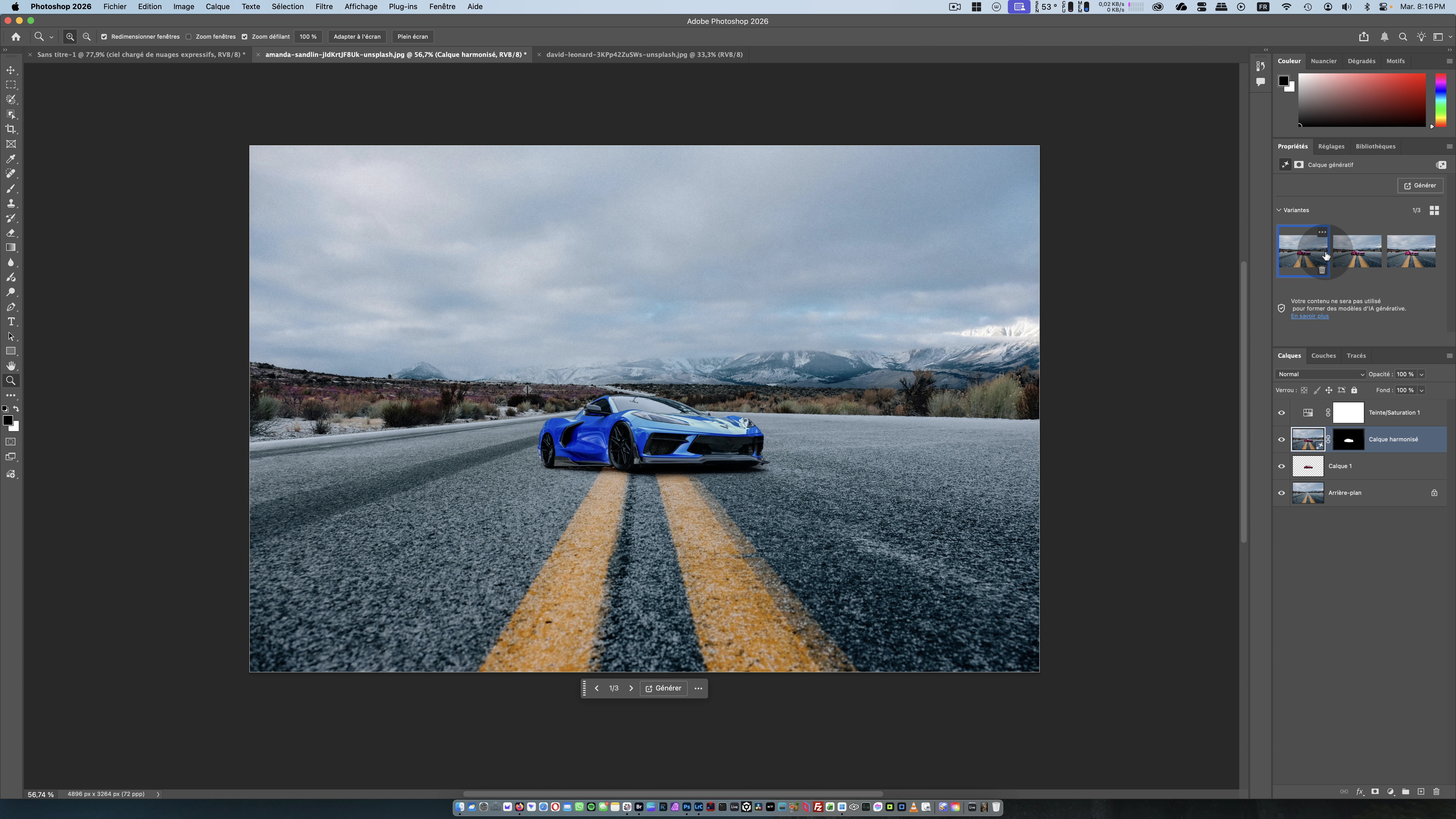Select the third variant thumbnail
This screenshot has width=1456, height=819.
pos(1411,251)
